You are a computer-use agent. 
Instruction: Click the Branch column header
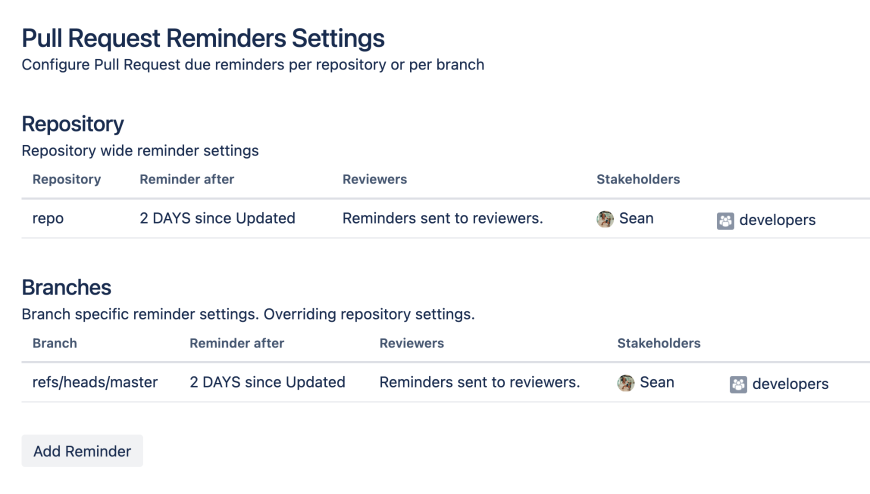pos(55,343)
